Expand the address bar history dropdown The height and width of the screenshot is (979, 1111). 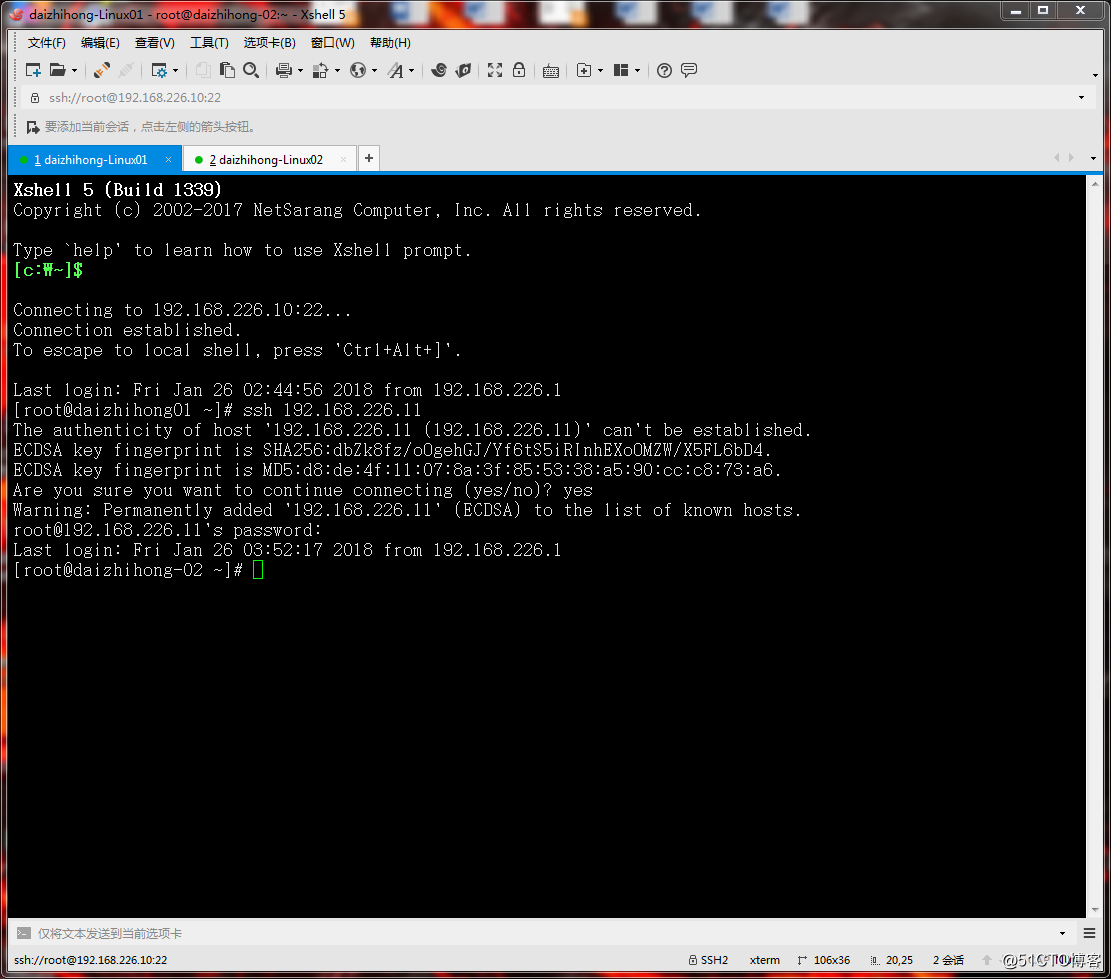click(1081, 98)
